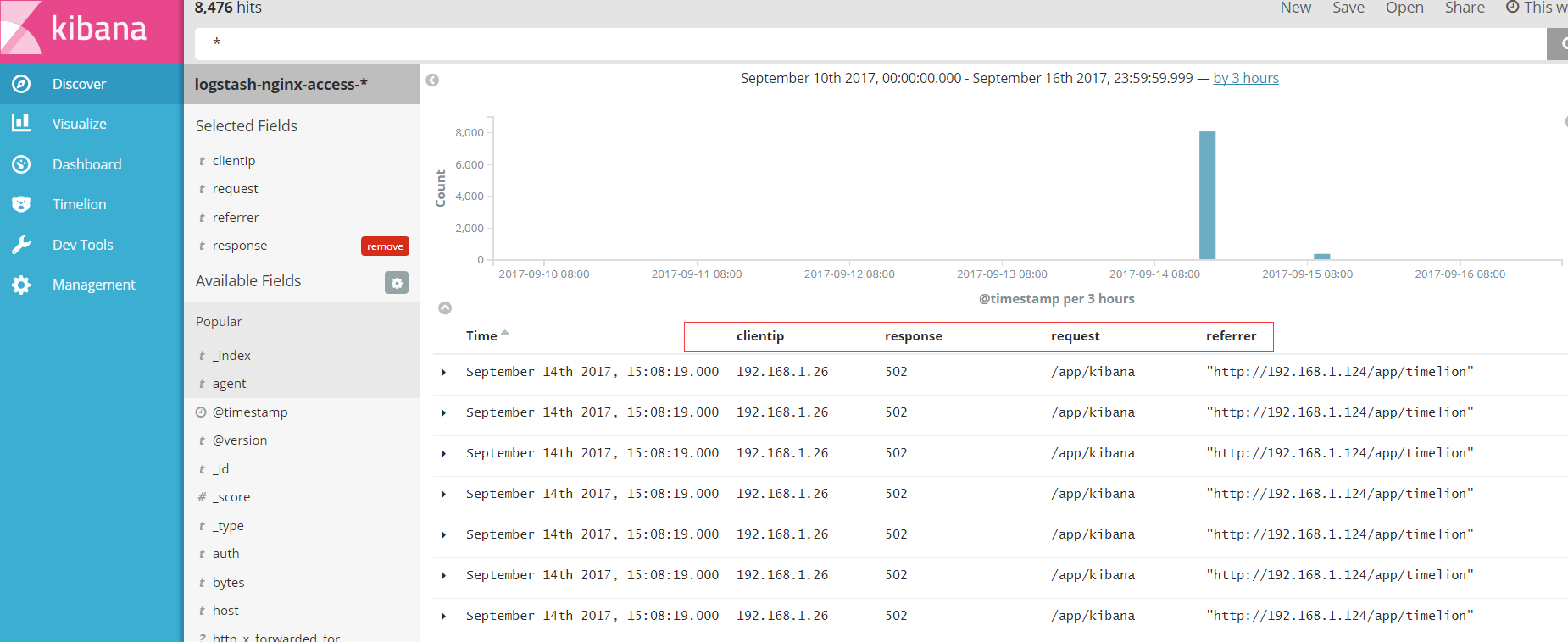Screen dimensions: 1568x642
Task: Click Open in the top menu
Action: click(x=1404, y=8)
